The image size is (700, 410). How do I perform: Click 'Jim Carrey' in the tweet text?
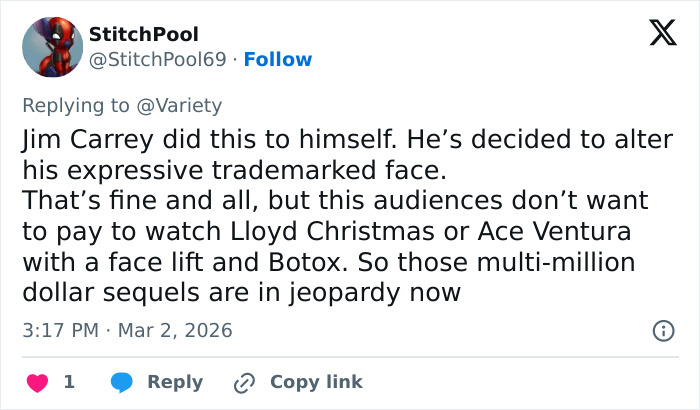tap(75, 137)
